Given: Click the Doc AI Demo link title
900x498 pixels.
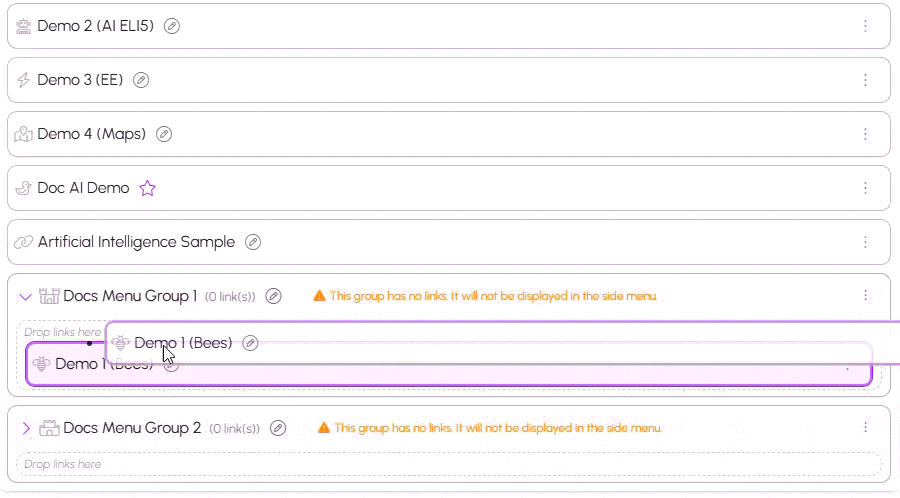Looking at the screenshot, I should [x=83, y=188].
